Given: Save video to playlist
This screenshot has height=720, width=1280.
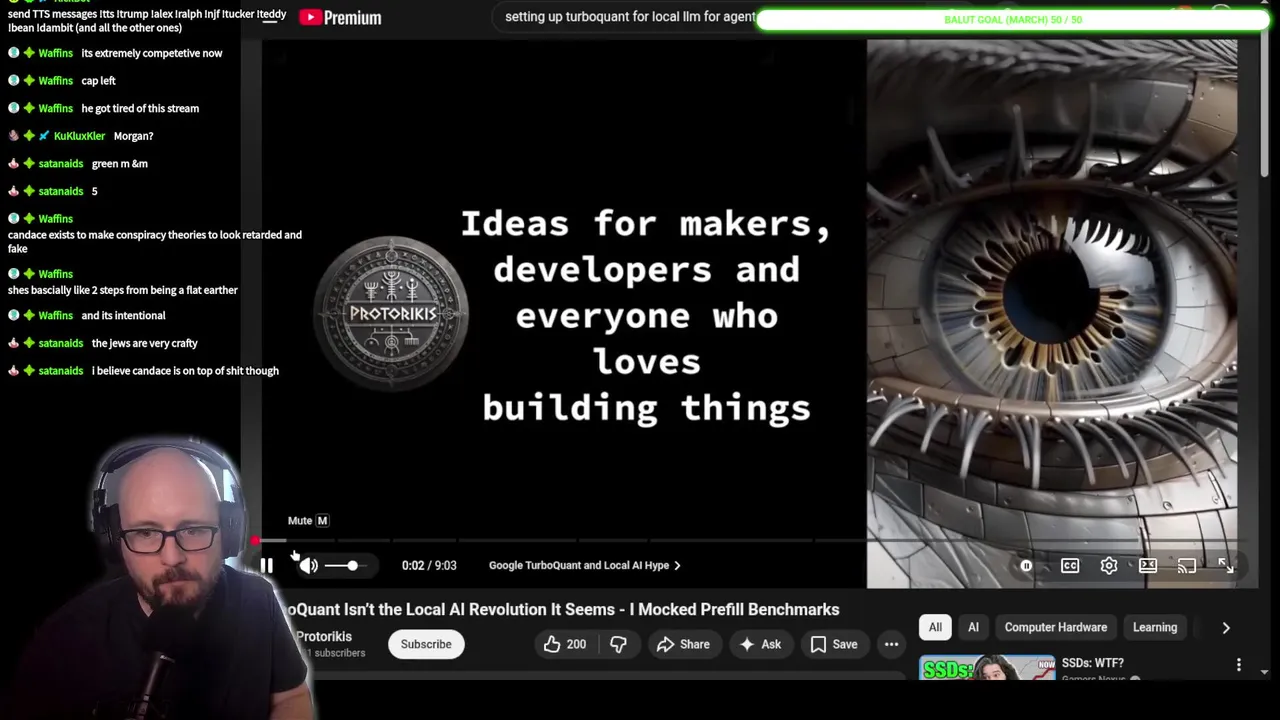Looking at the screenshot, I should (x=834, y=644).
